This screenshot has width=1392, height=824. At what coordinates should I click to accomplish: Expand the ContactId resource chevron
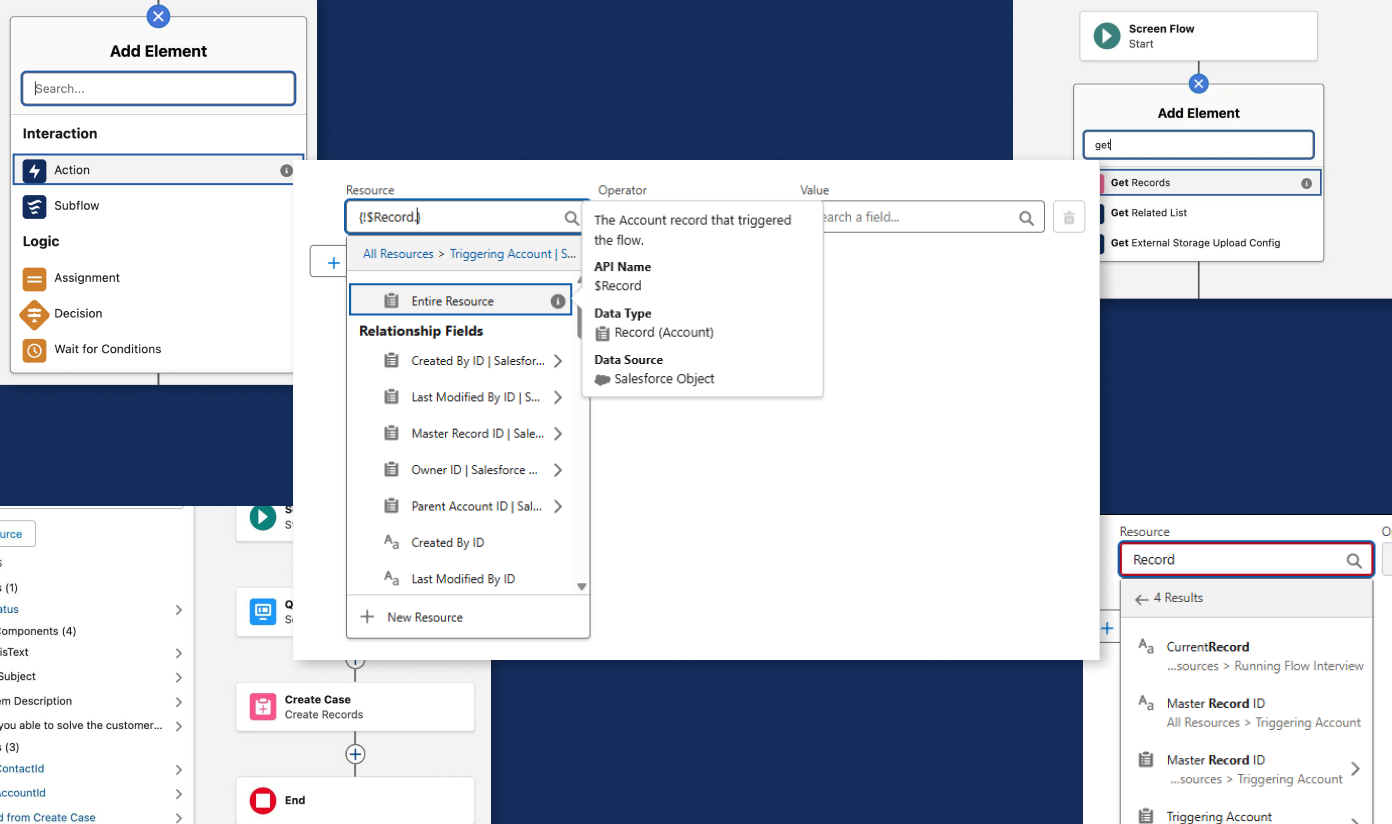(x=179, y=770)
